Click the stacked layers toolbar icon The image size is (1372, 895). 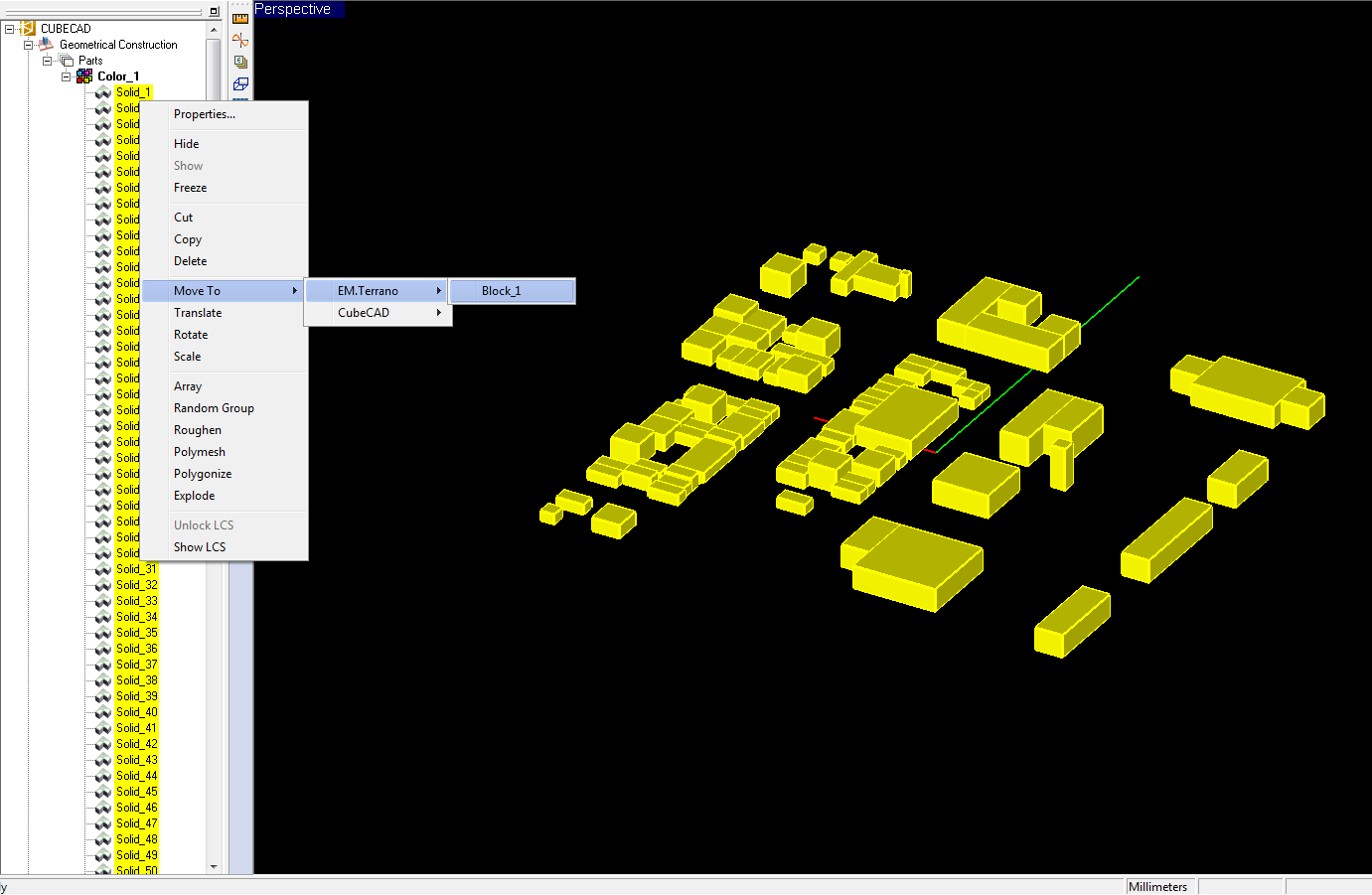pos(240,62)
